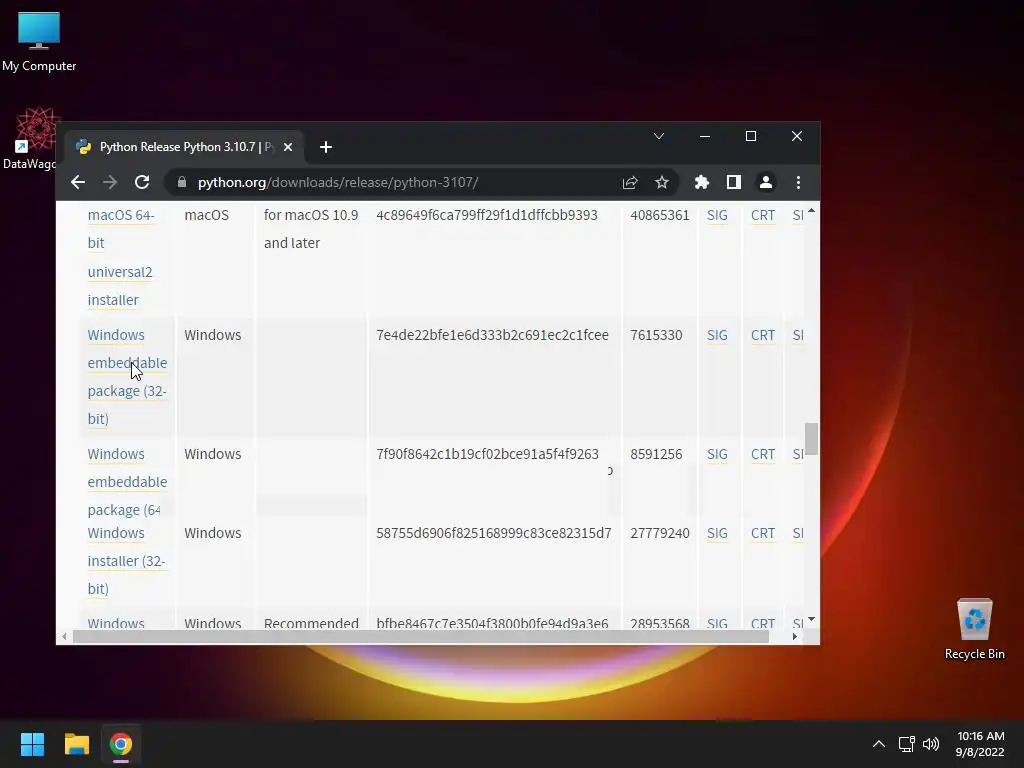Select the DataWagon desktop shortcut
1024x768 pixels.
point(30,138)
